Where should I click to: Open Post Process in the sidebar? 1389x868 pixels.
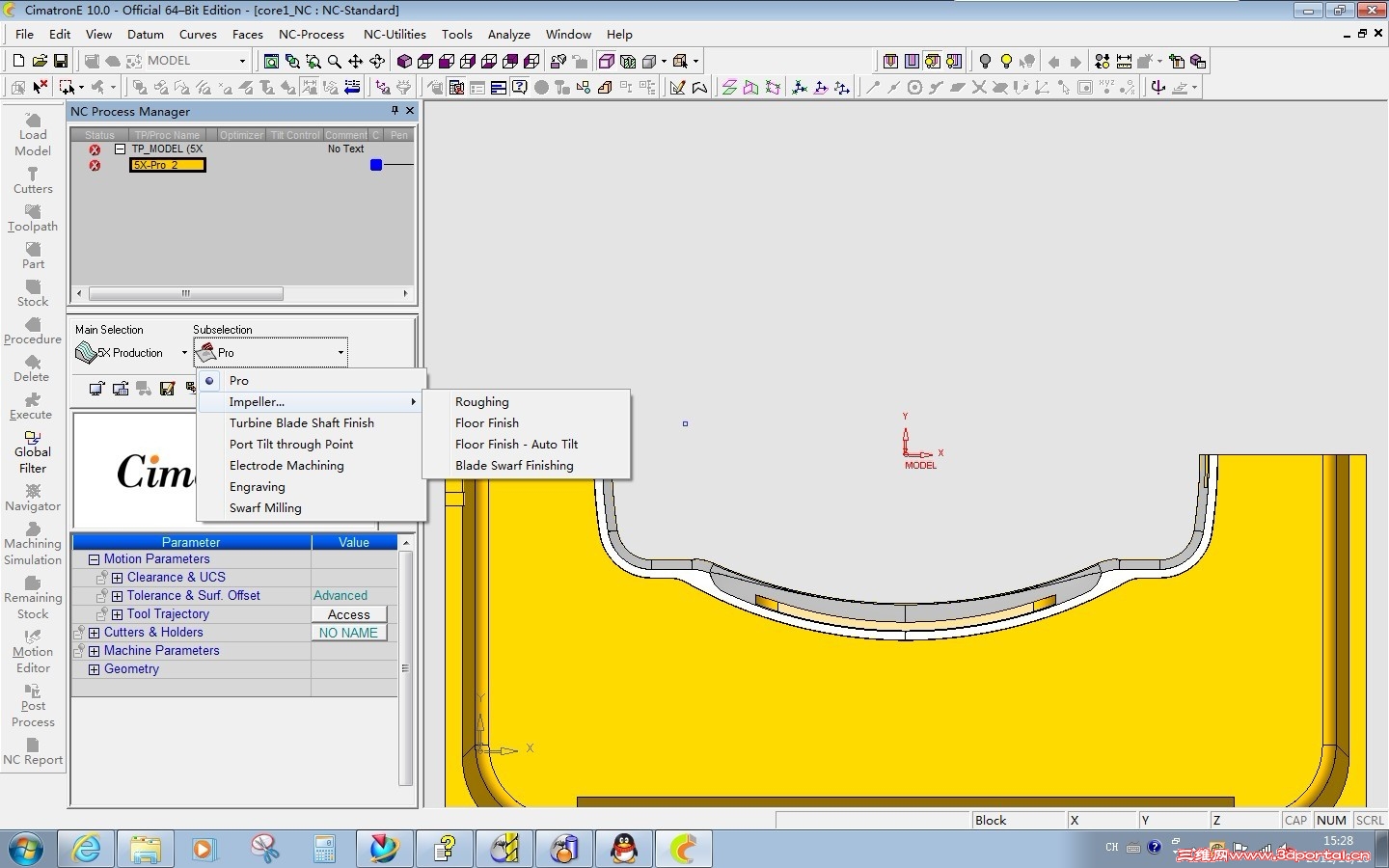[x=33, y=706]
